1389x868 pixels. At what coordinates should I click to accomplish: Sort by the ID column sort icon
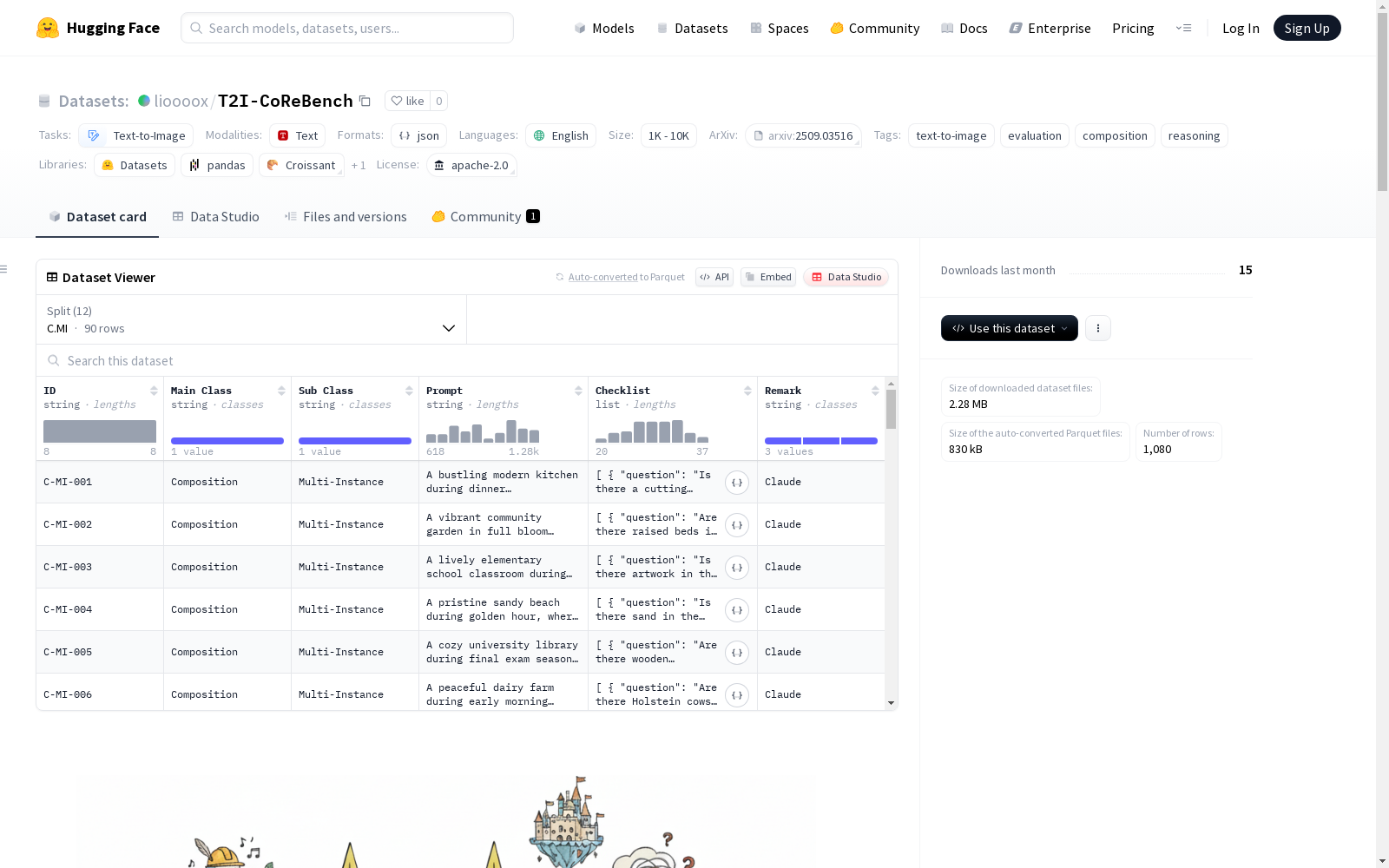click(154, 391)
